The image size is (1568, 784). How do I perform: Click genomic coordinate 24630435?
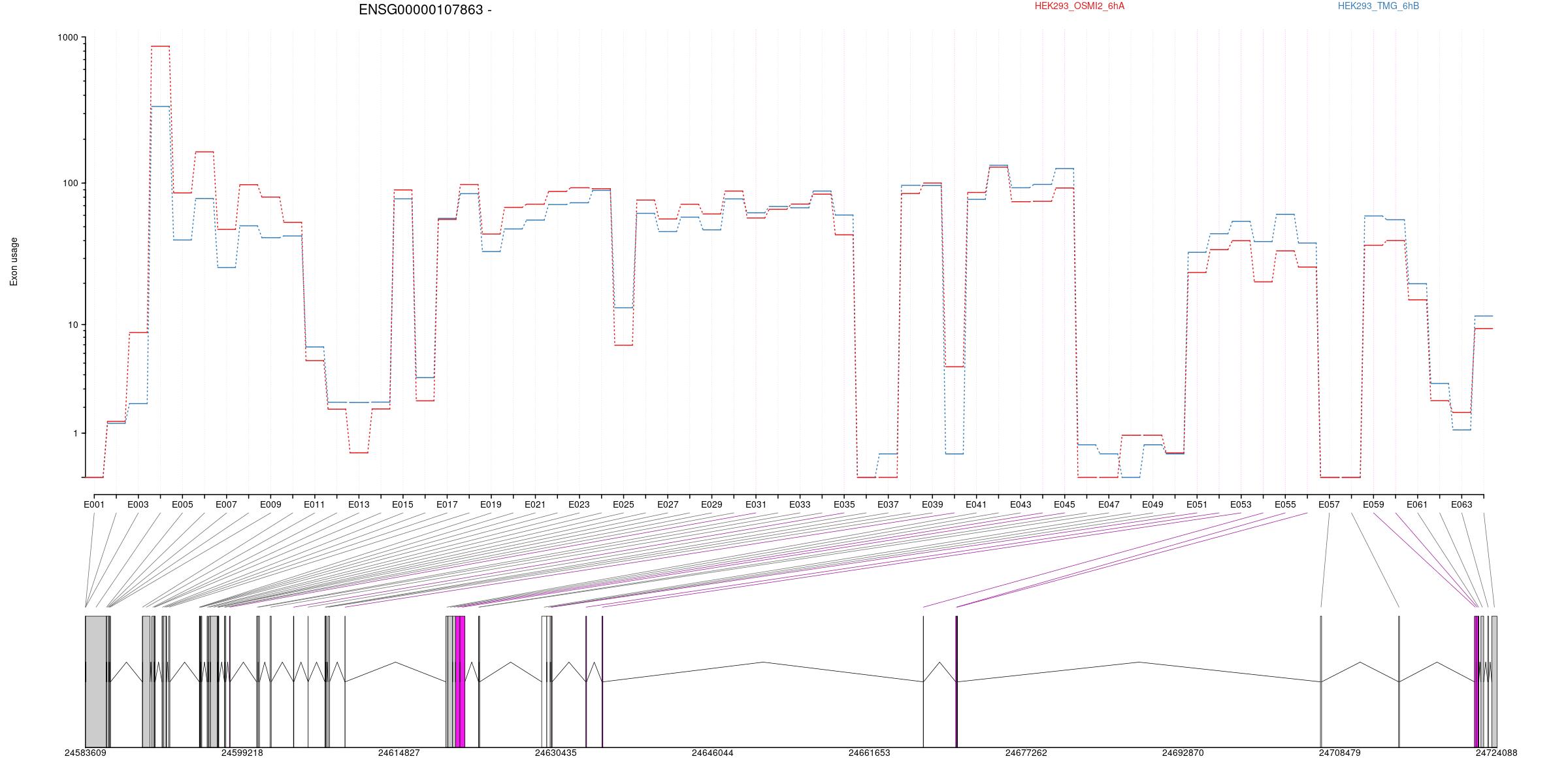(555, 753)
